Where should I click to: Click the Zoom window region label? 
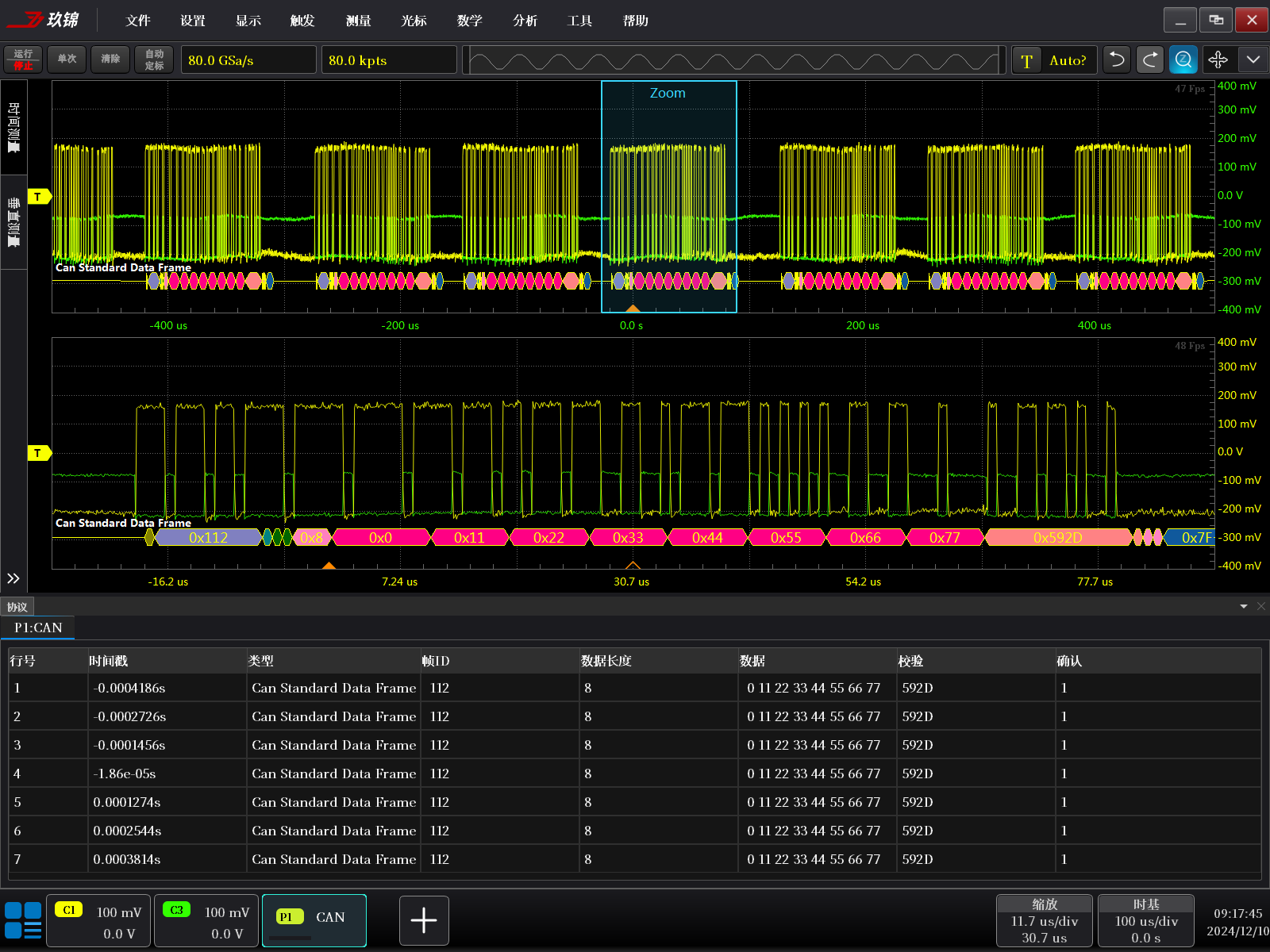(x=668, y=93)
